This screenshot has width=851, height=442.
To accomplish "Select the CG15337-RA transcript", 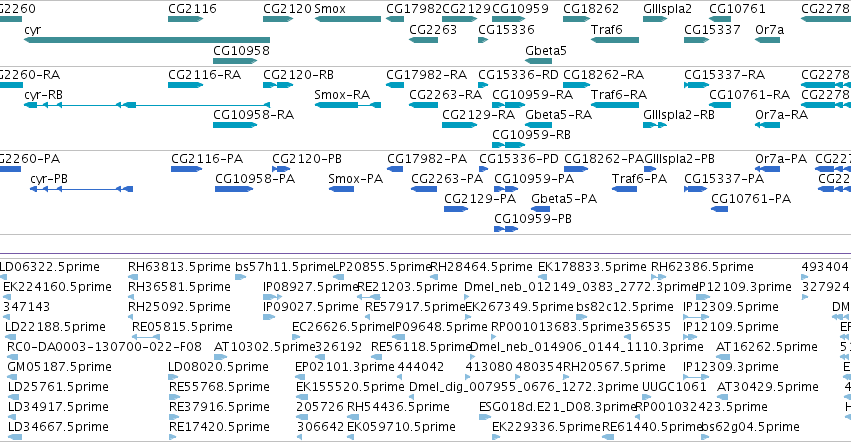I will [696, 85].
